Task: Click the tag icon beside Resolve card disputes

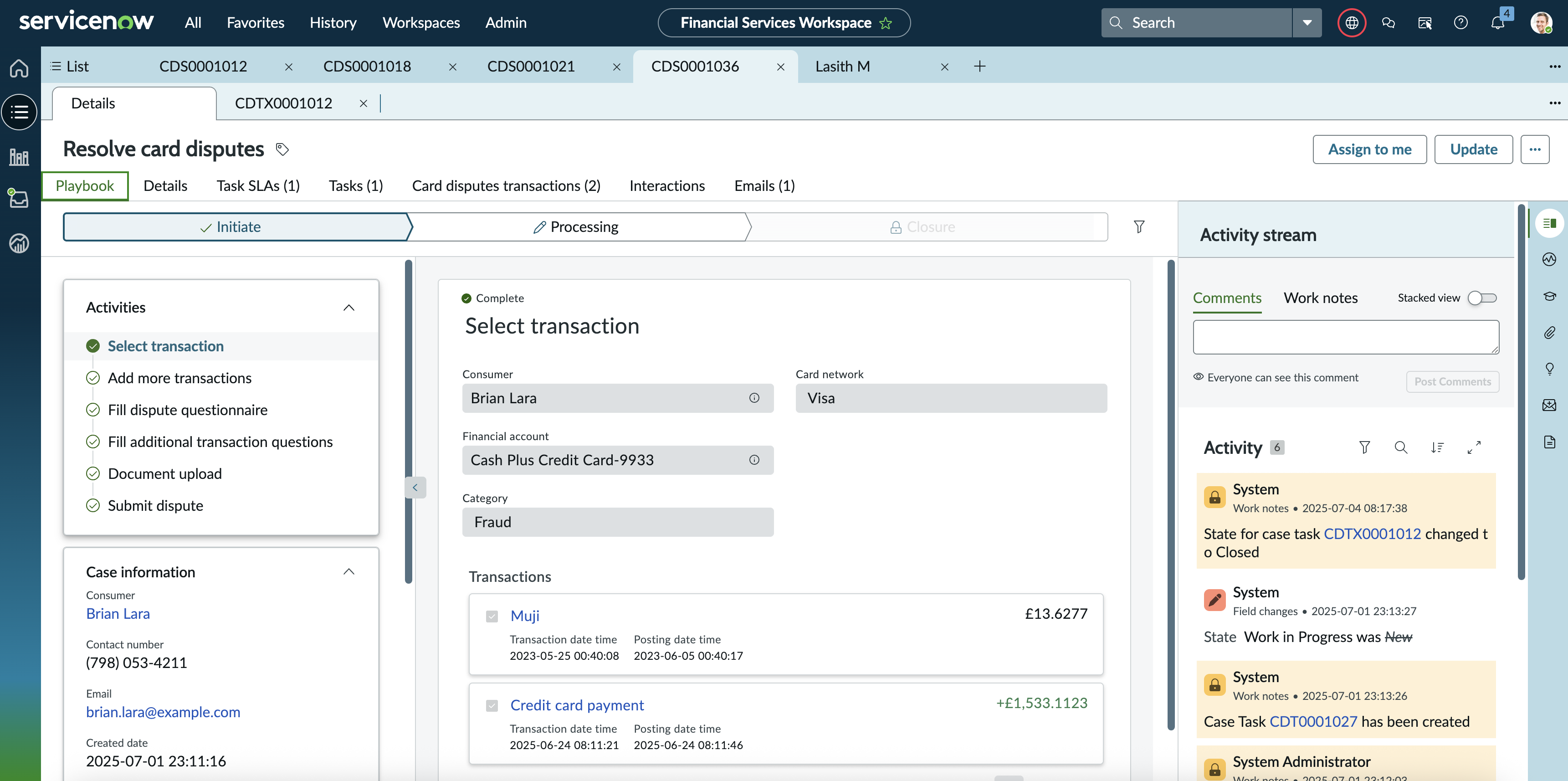Action: (x=282, y=149)
